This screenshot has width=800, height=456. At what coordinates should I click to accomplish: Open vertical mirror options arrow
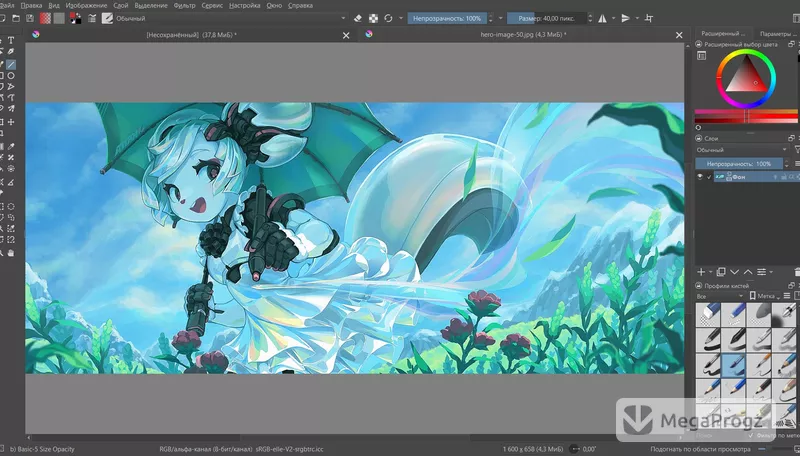click(x=637, y=18)
